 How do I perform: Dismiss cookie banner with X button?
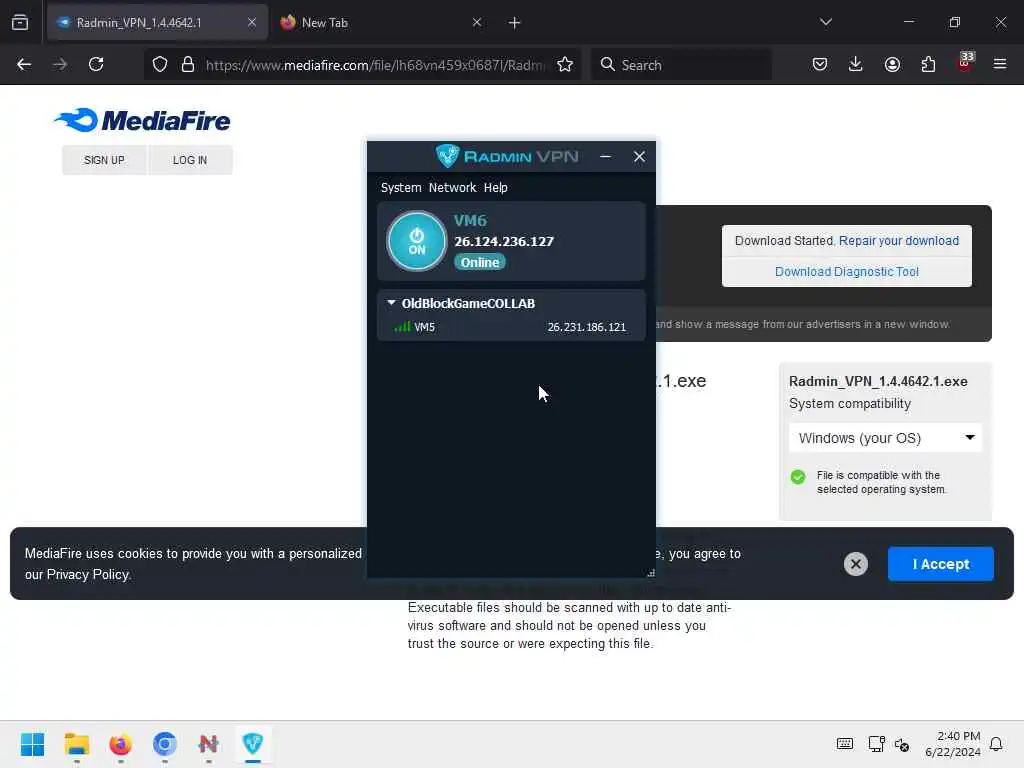pyautogui.click(x=856, y=564)
